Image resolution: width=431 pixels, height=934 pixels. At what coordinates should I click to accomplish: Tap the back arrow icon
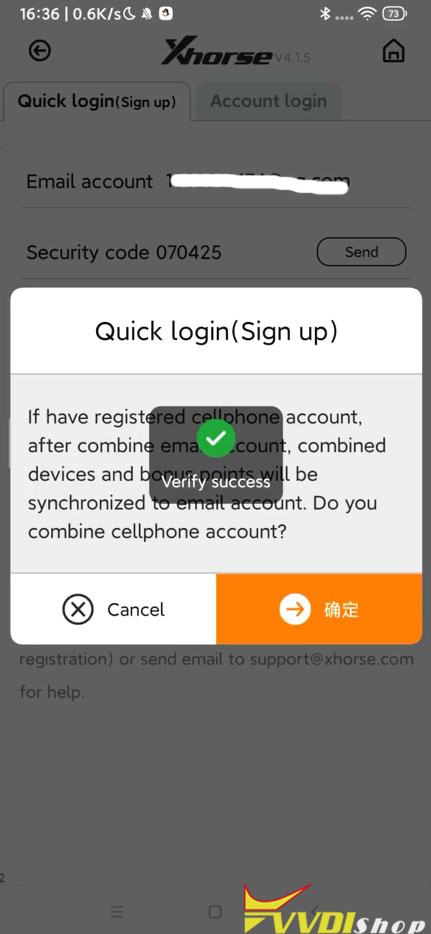[40, 51]
